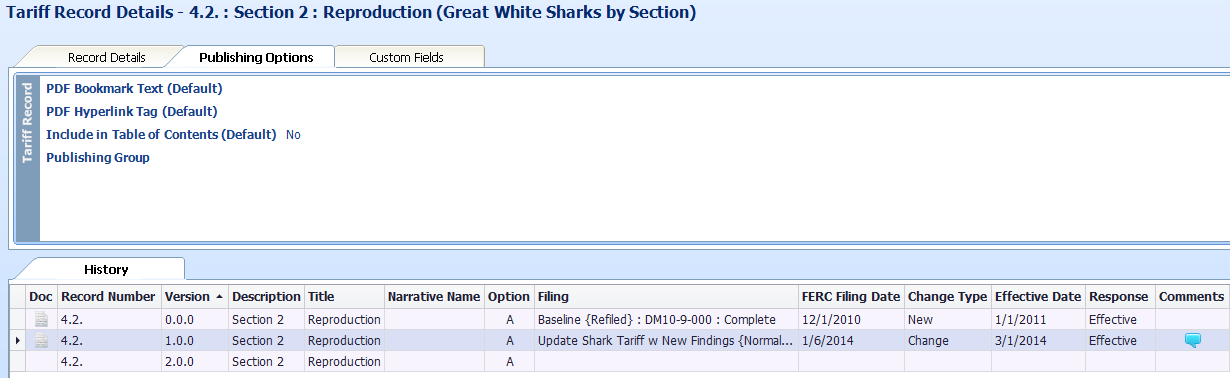Click the Change Type column header
1230x378 pixels.
point(947,296)
